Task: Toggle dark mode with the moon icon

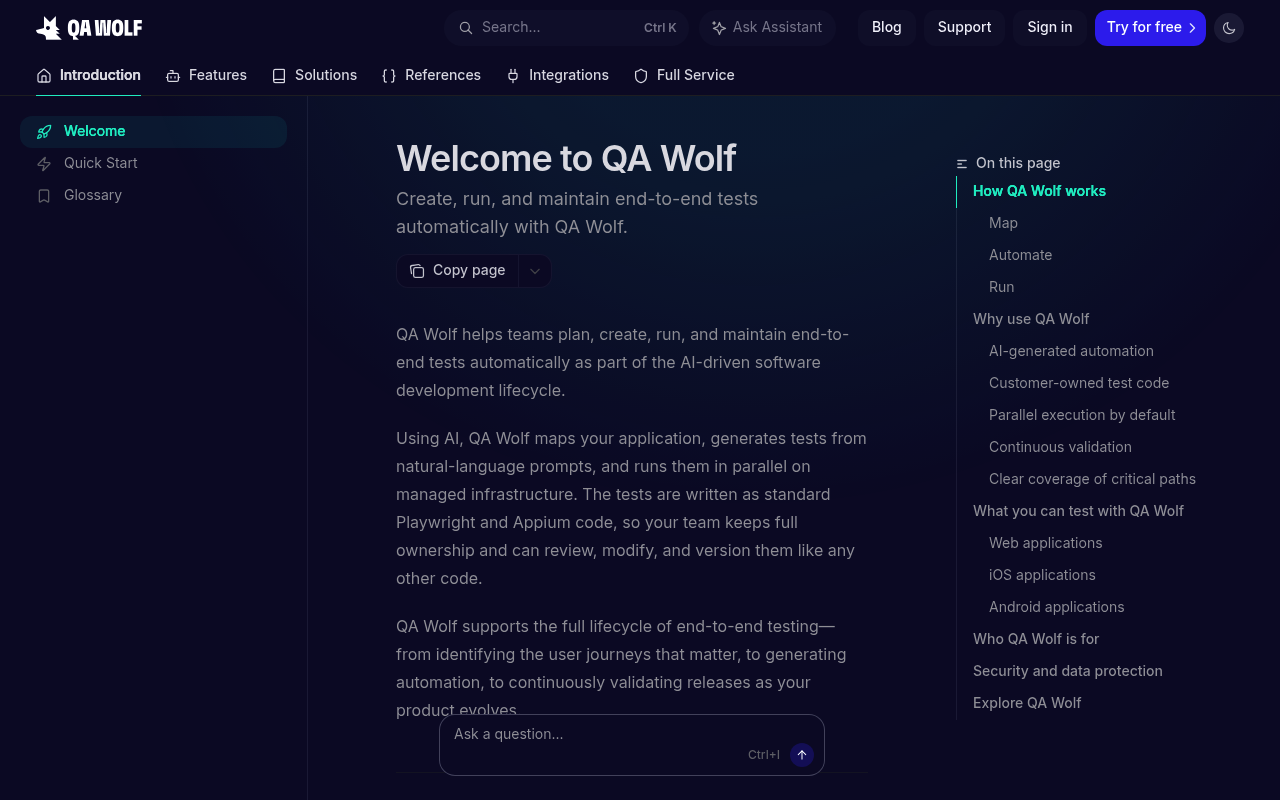Action: tap(1229, 28)
